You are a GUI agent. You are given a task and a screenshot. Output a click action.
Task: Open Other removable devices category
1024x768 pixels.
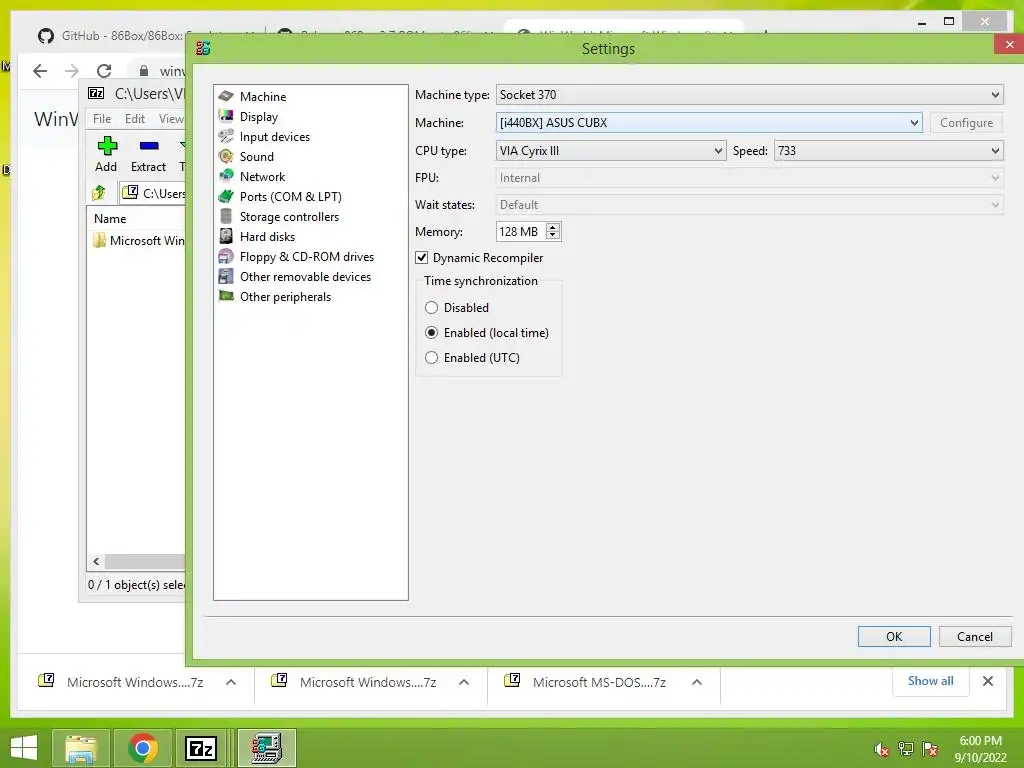[305, 277]
